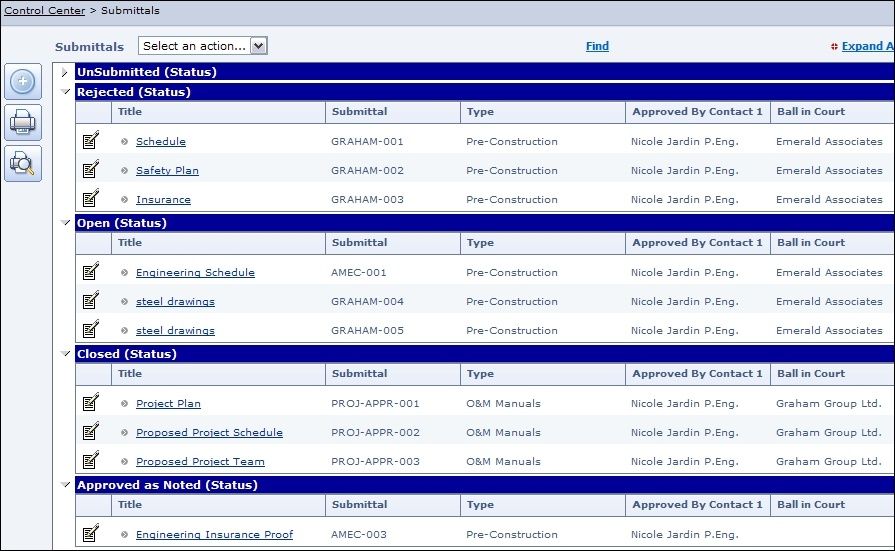Click arrow bullet before Insurance title

(x=124, y=200)
